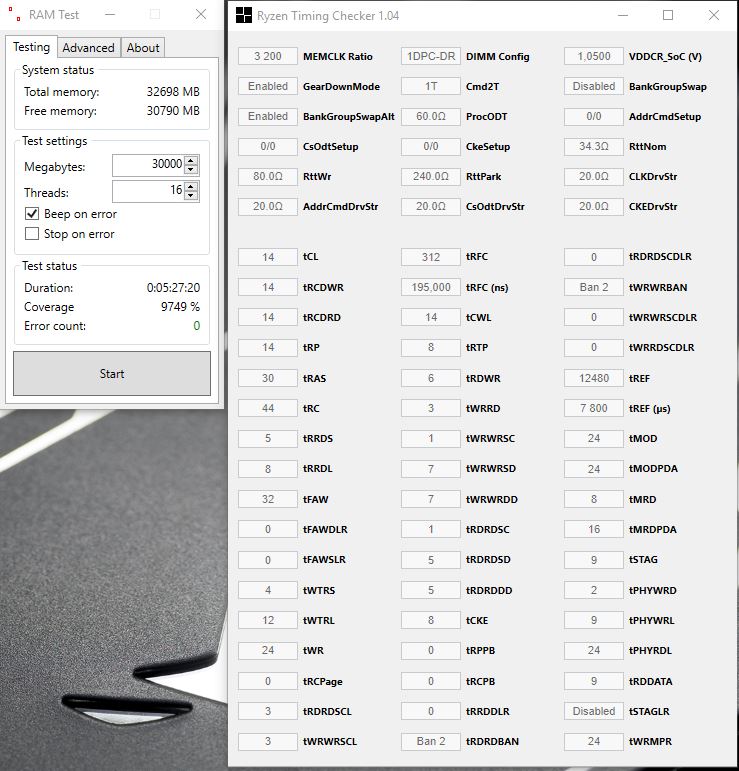Close the Ryzen Timing Checker window
The image size is (739, 771).
(x=714, y=15)
